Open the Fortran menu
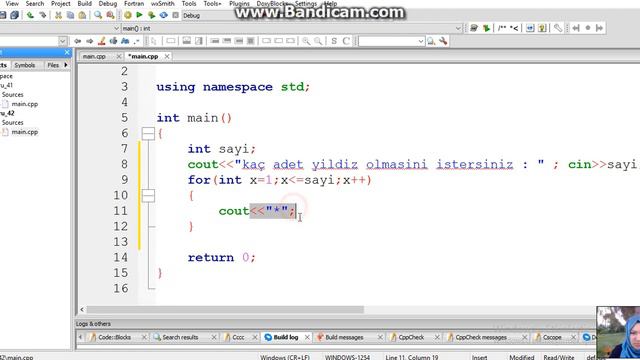This screenshot has height=360, width=640. pos(134,4)
